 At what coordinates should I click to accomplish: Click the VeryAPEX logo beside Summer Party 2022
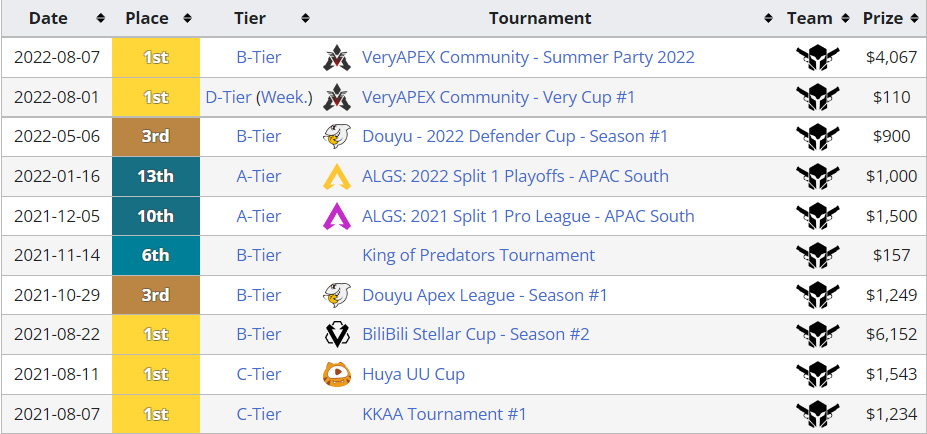pyautogui.click(x=337, y=58)
